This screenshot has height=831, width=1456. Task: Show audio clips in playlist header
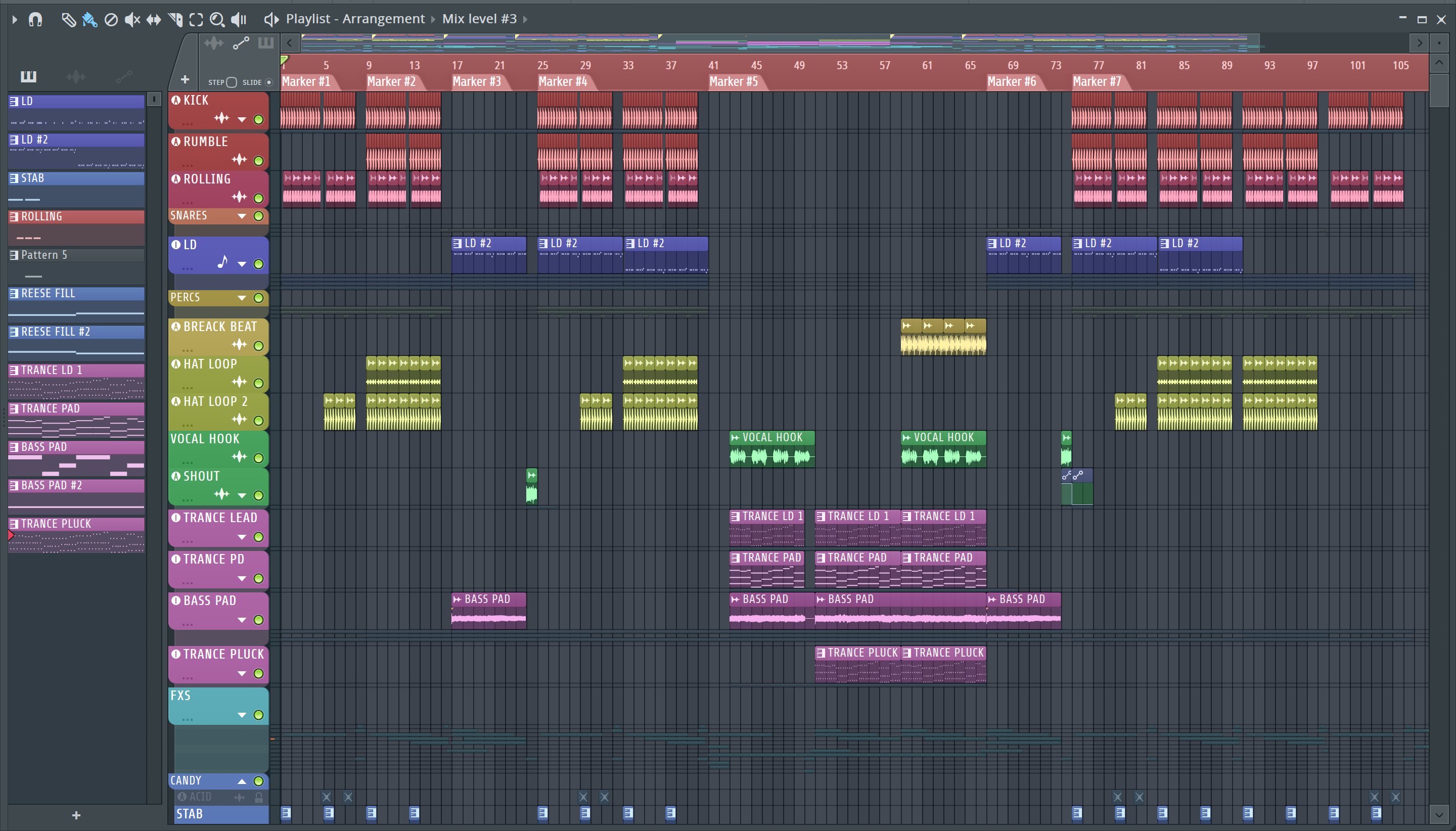pos(214,43)
